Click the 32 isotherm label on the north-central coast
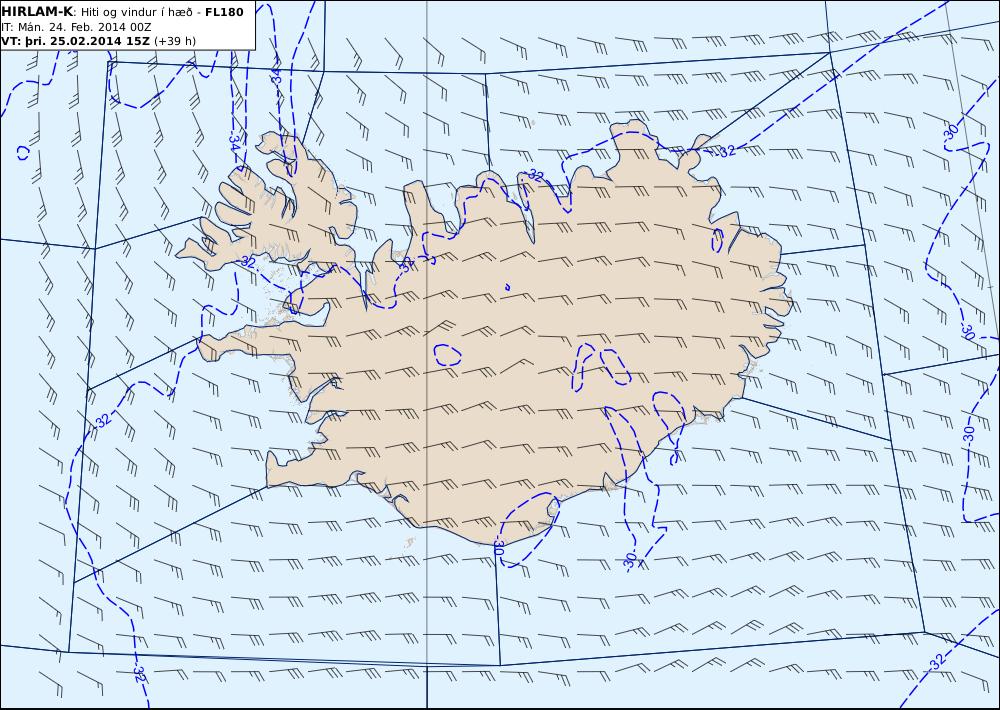 535,176
